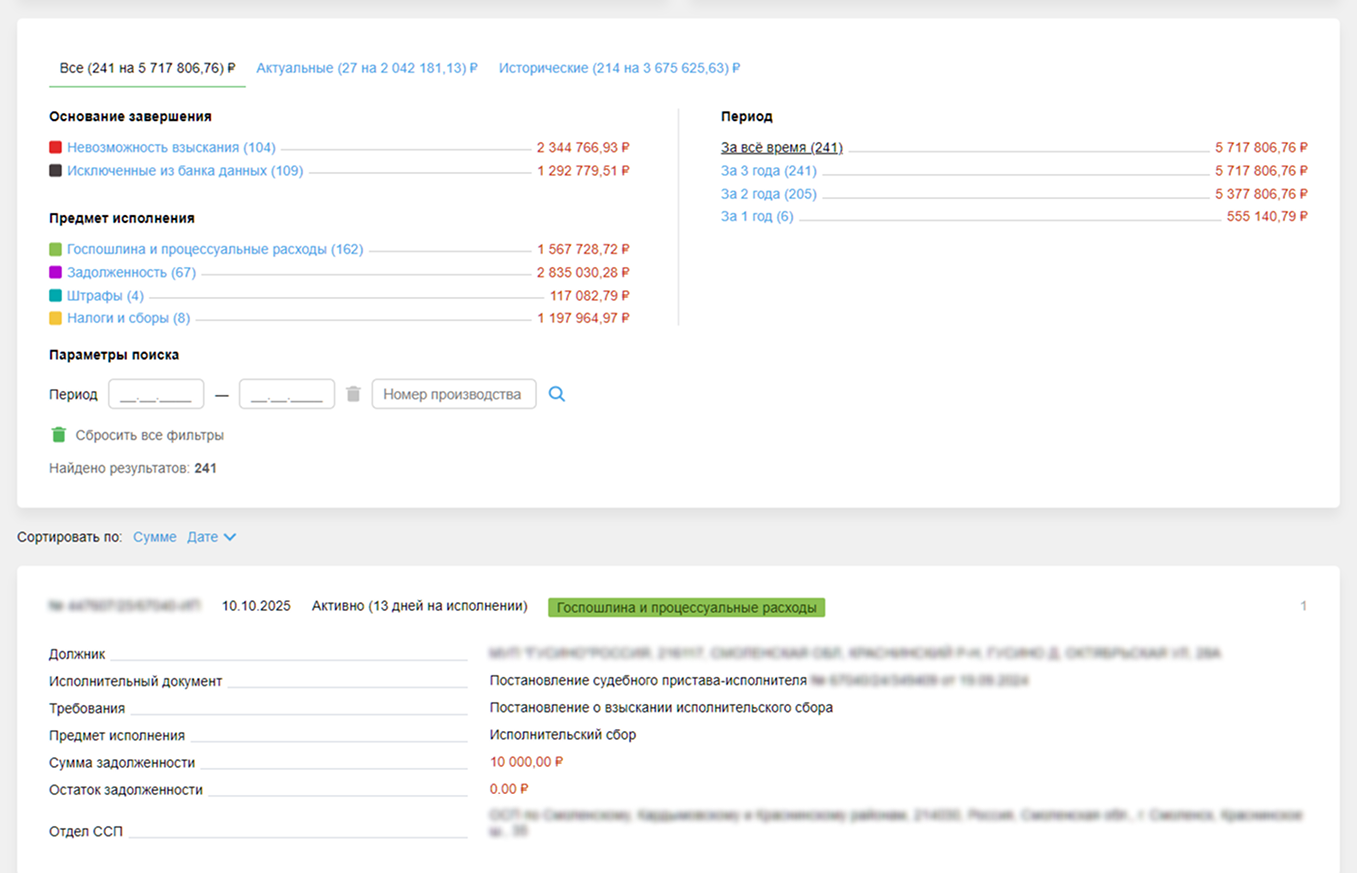Filter by Невозможность взыскания
1357x873 pixels.
pos(171,147)
